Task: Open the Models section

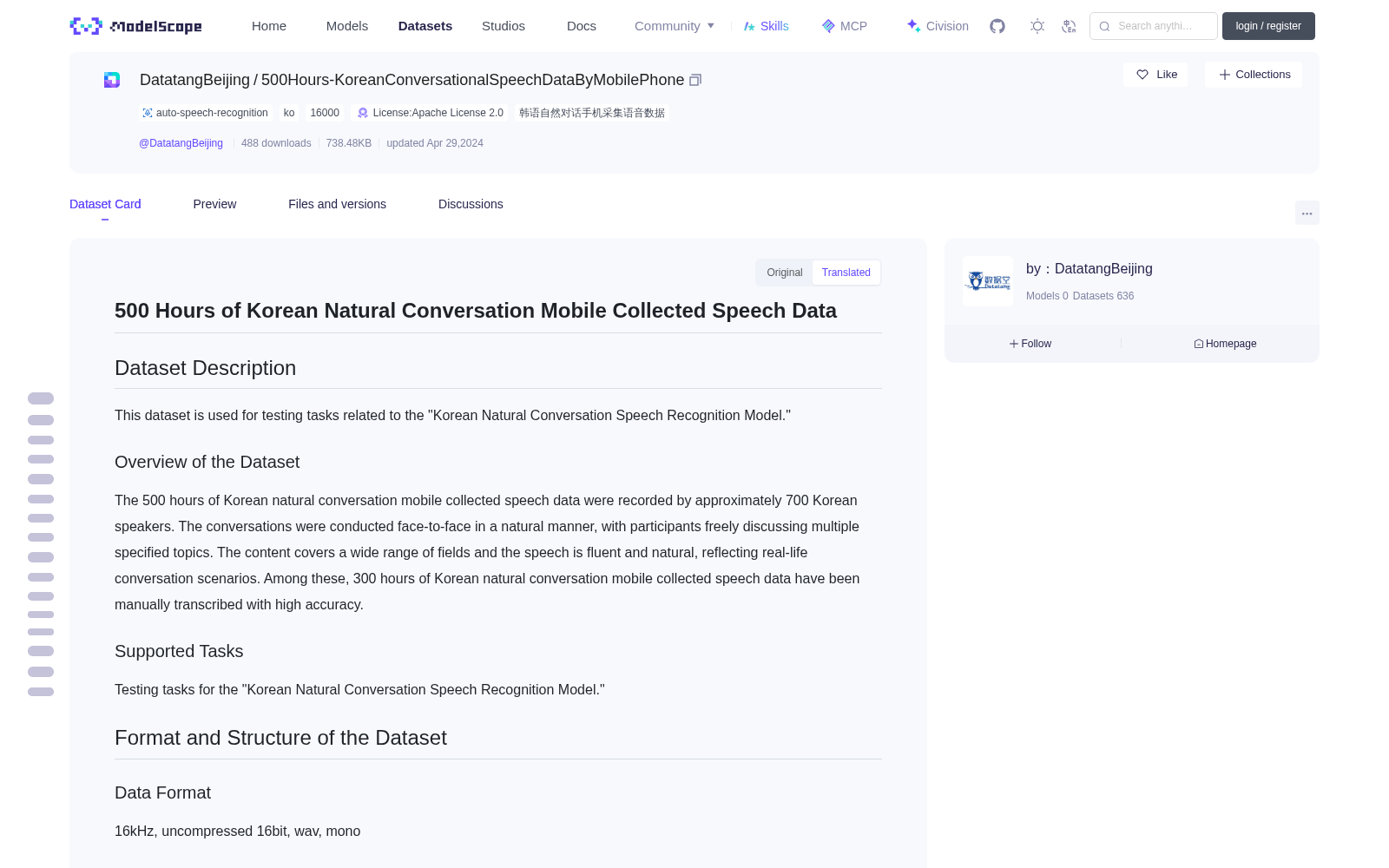Action: pos(347,26)
